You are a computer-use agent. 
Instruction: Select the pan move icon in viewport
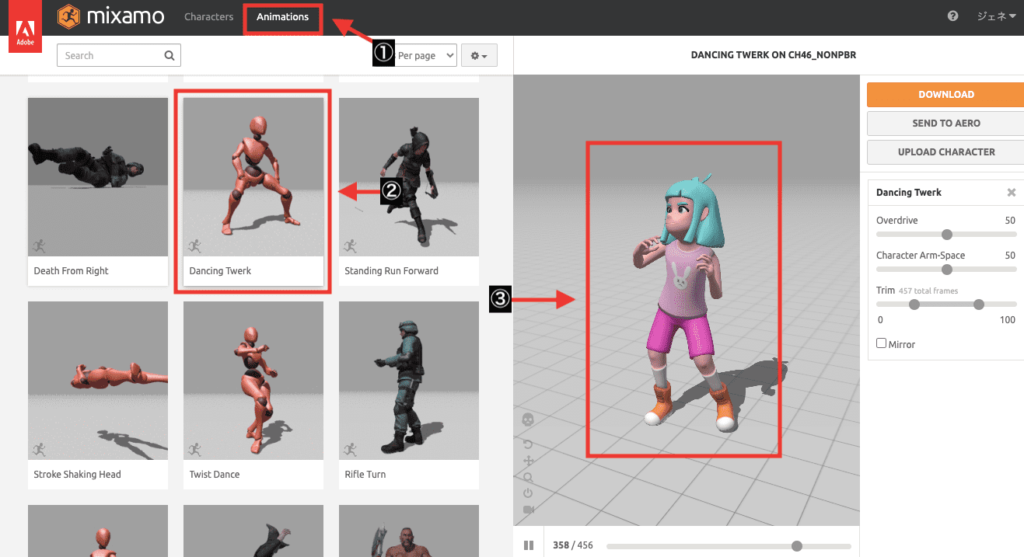tap(528, 461)
